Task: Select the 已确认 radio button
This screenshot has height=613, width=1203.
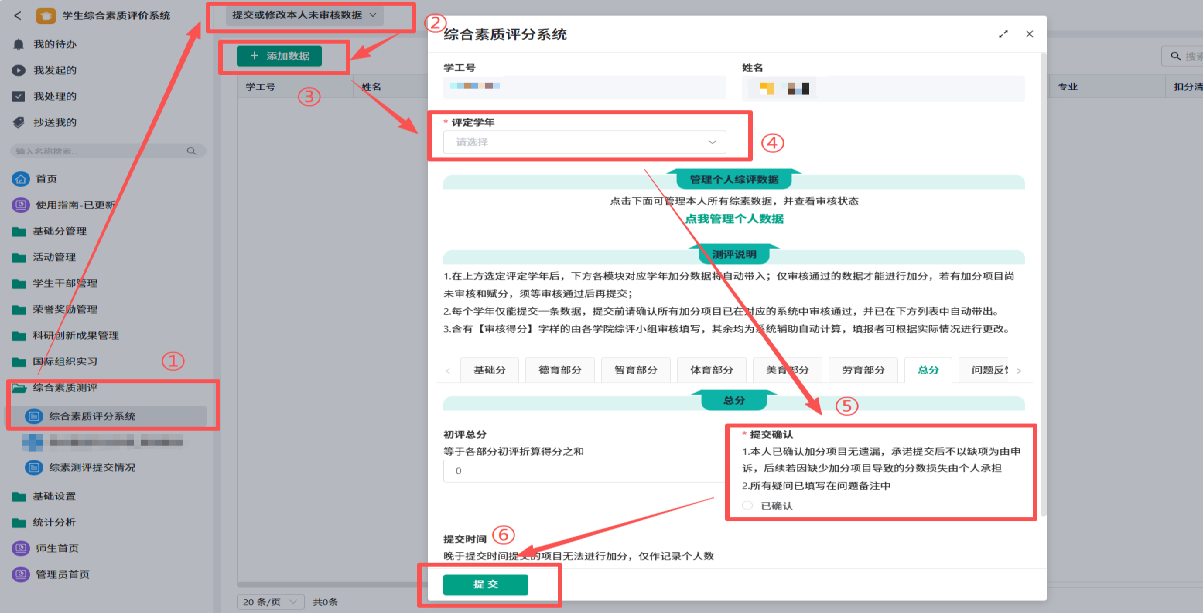Action: point(747,506)
